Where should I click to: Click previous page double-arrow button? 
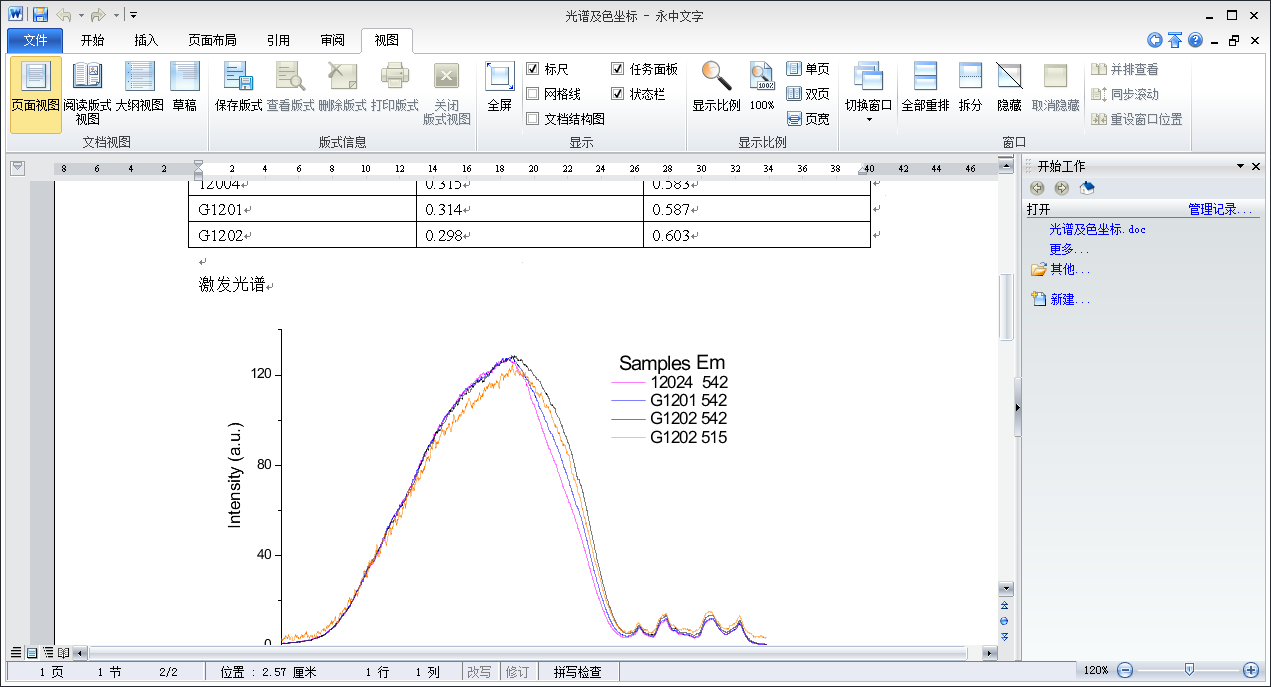(1005, 606)
